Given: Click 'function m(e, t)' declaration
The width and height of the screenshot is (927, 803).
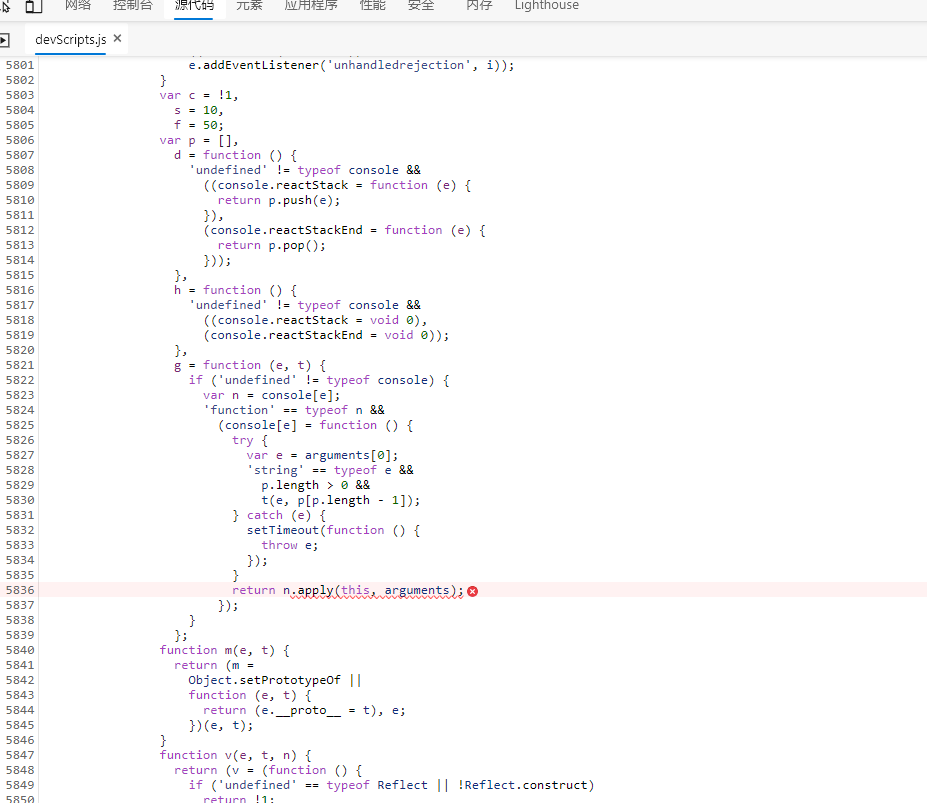Looking at the screenshot, I should coord(217,650).
